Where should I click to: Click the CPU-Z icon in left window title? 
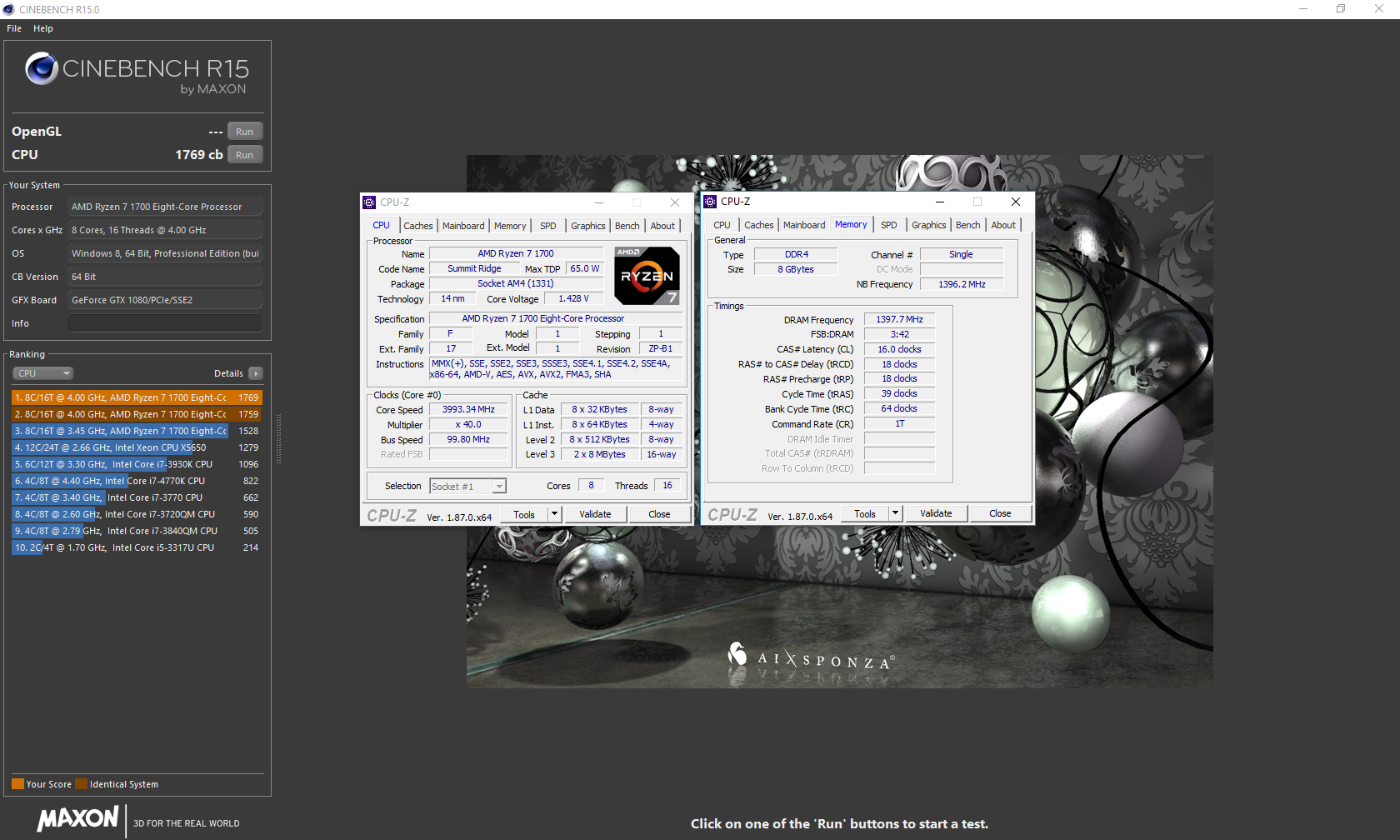tap(369, 202)
